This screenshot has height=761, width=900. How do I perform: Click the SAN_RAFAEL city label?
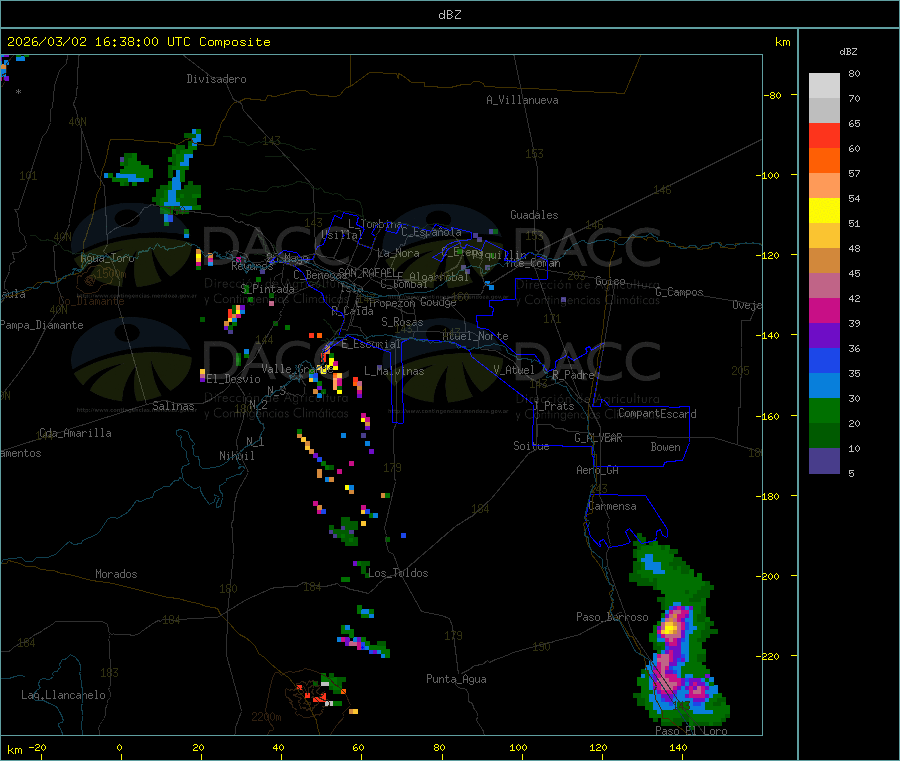point(367,272)
